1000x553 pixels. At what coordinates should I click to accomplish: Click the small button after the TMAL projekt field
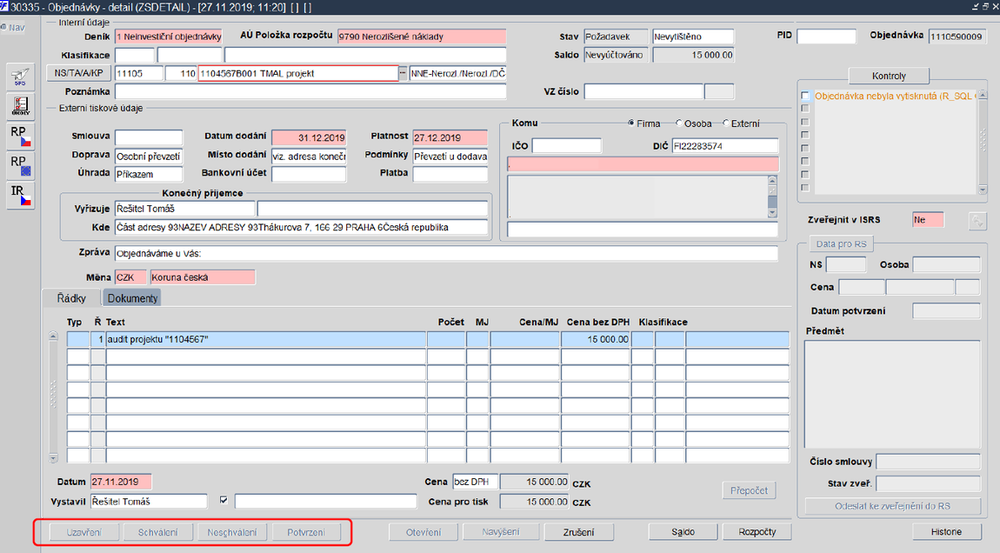[402, 73]
